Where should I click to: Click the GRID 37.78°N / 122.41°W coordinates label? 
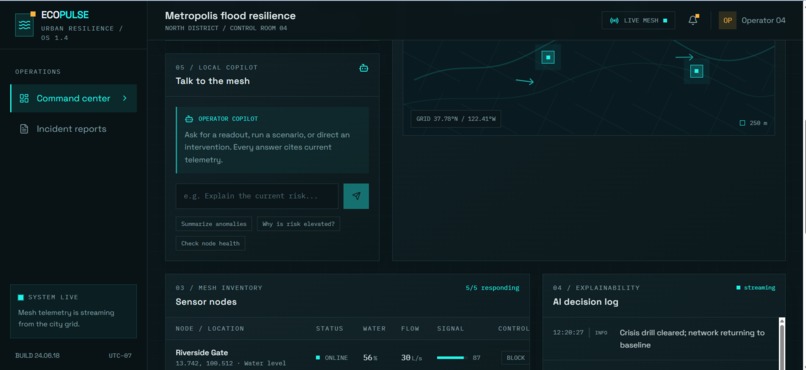[x=456, y=119]
